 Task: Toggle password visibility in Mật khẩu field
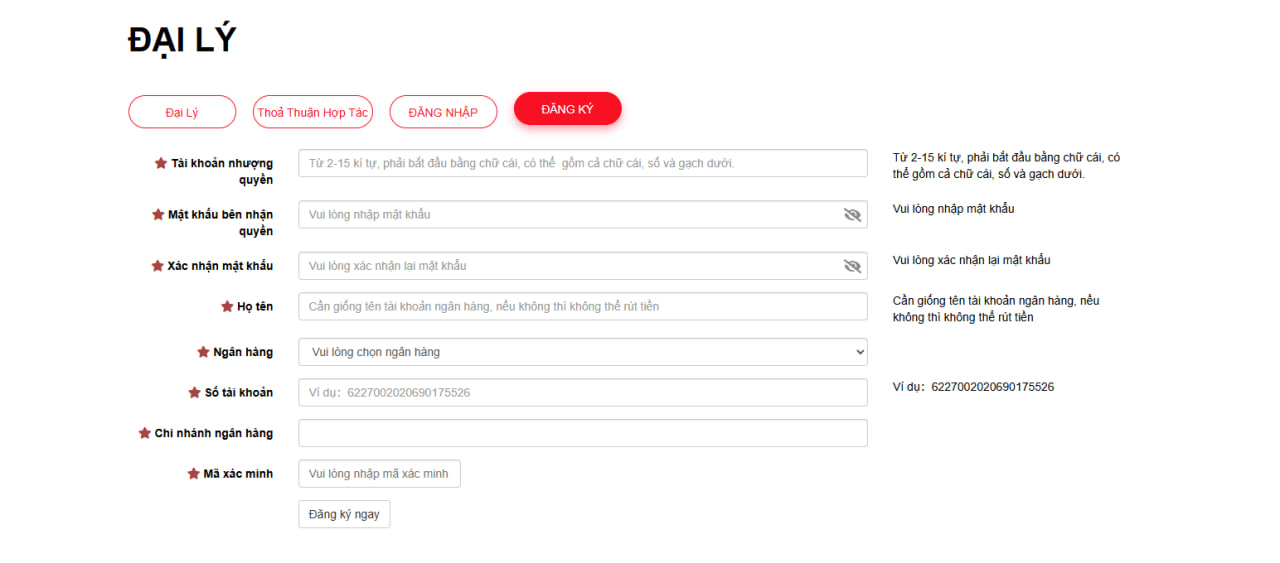[852, 215]
